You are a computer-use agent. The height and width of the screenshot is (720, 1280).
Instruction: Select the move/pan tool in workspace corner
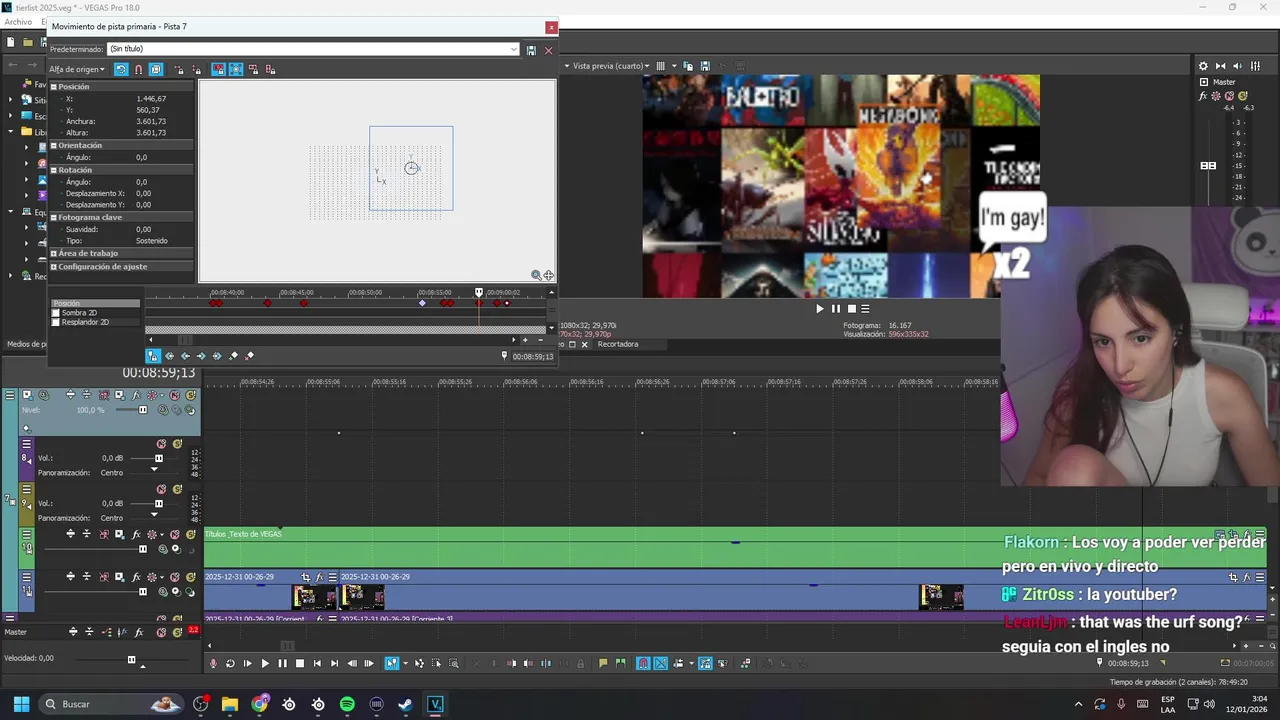(x=548, y=275)
